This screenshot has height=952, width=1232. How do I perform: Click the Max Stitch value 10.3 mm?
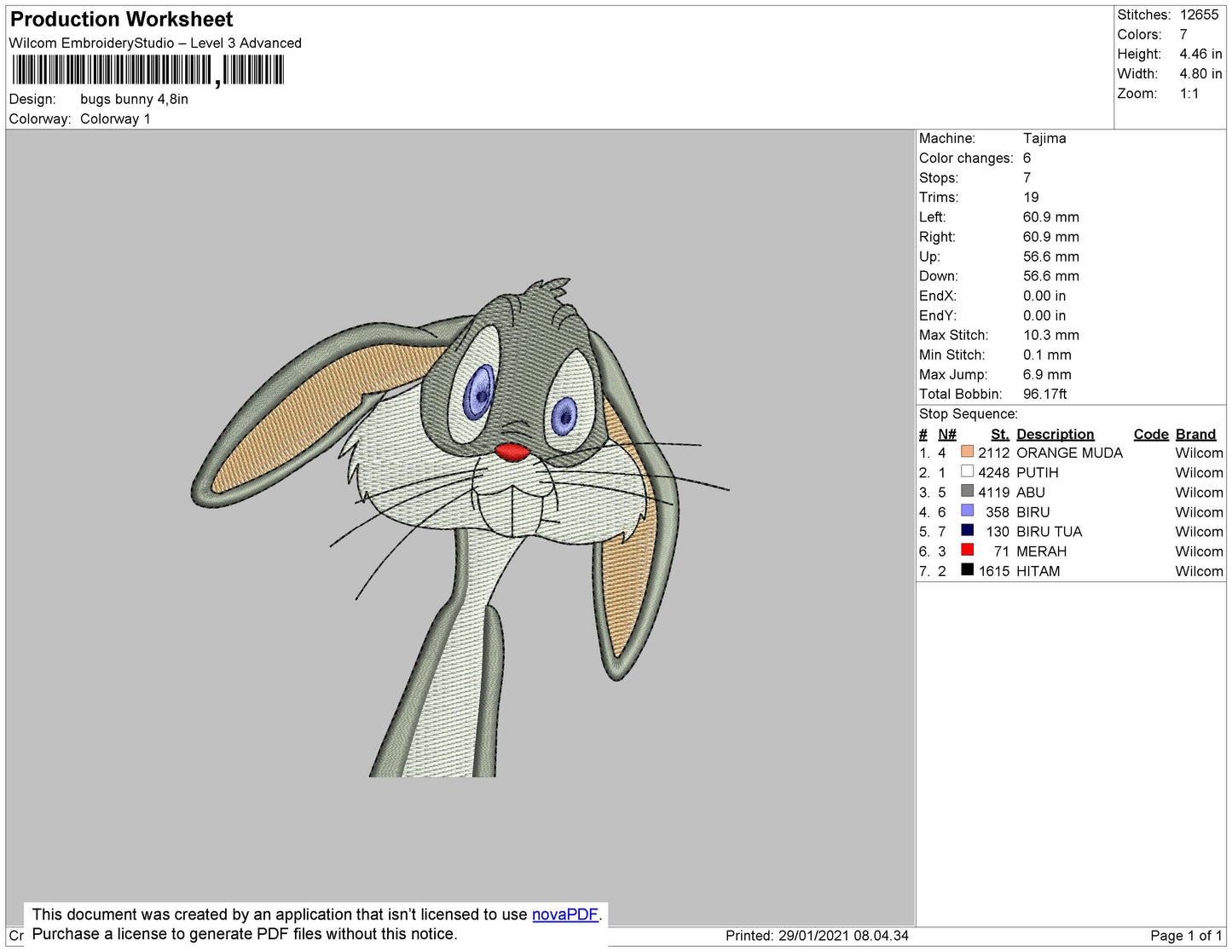(1051, 335)
